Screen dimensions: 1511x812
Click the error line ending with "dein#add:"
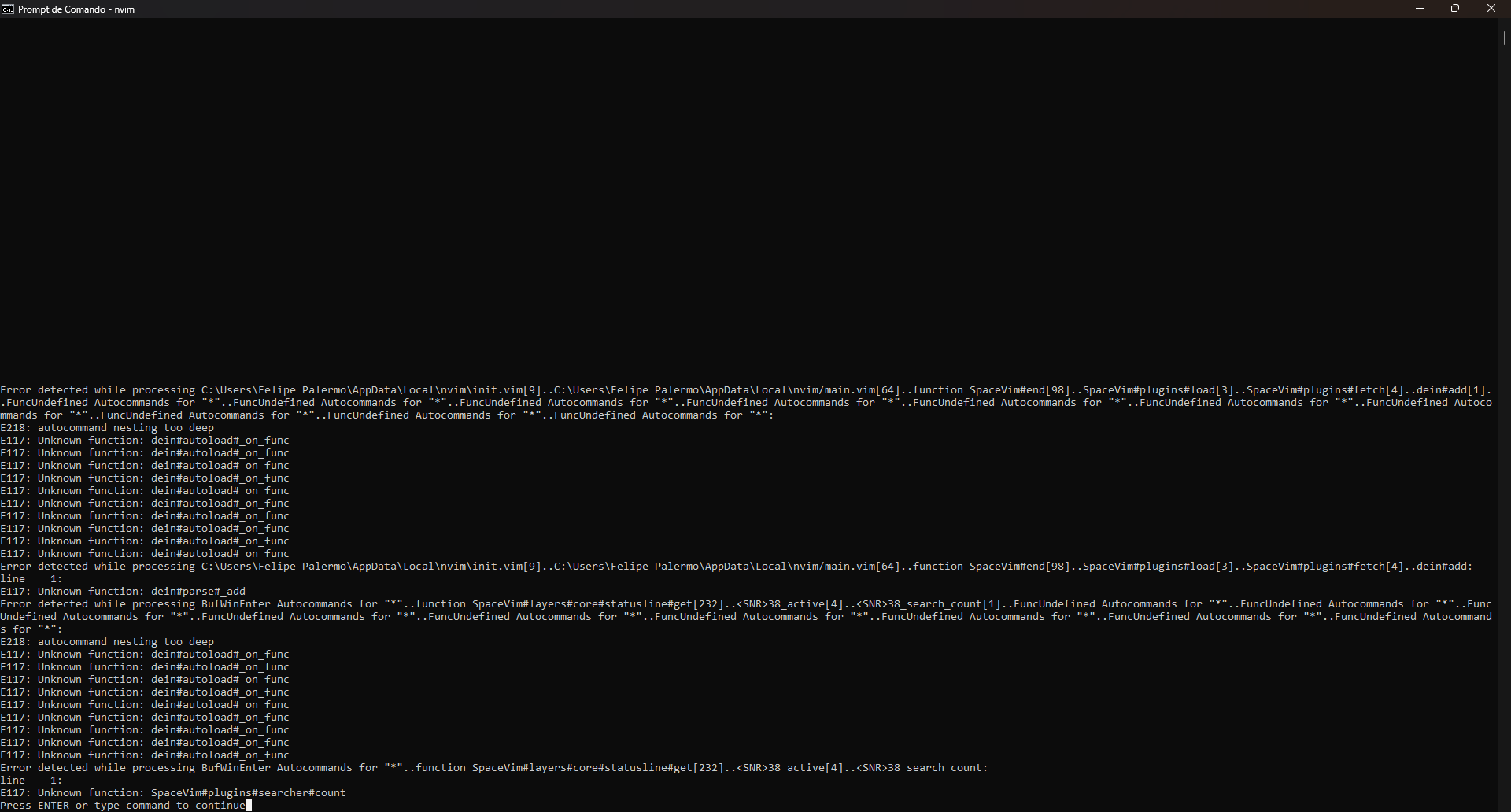tap(737, 567)
